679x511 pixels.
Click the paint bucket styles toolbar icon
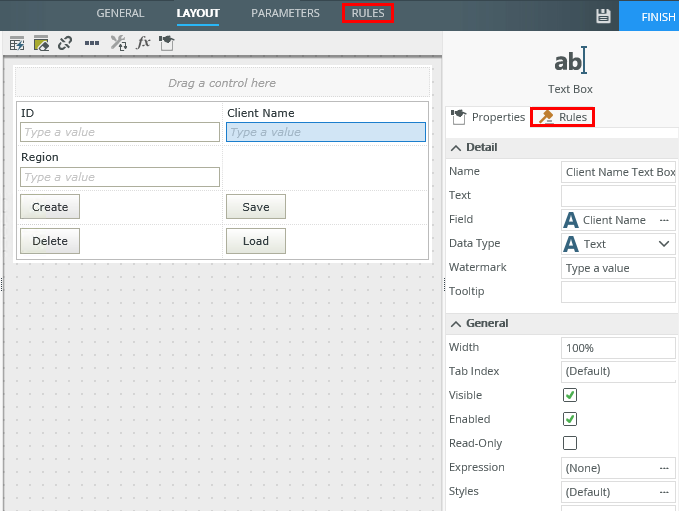167,43
